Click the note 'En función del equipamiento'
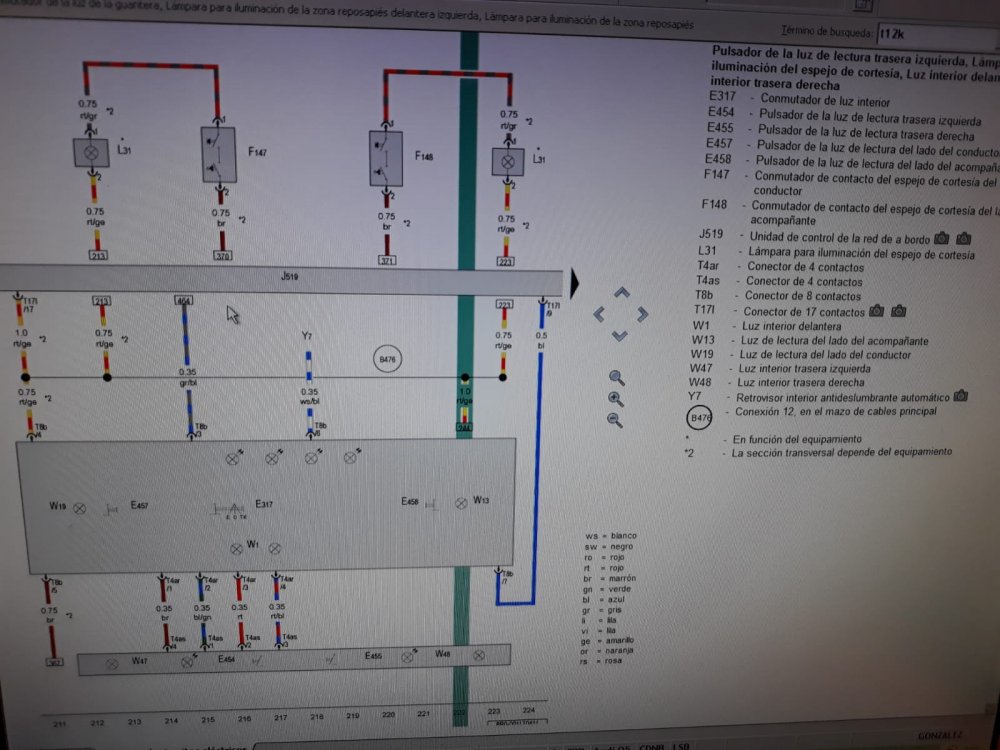 click(x=797, y=439)
